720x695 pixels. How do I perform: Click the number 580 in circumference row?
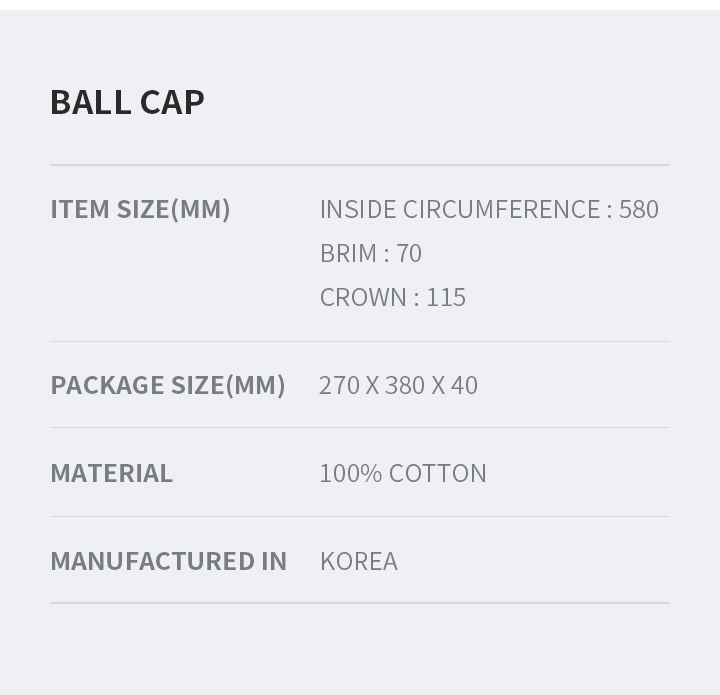click(x=639, y=209)
